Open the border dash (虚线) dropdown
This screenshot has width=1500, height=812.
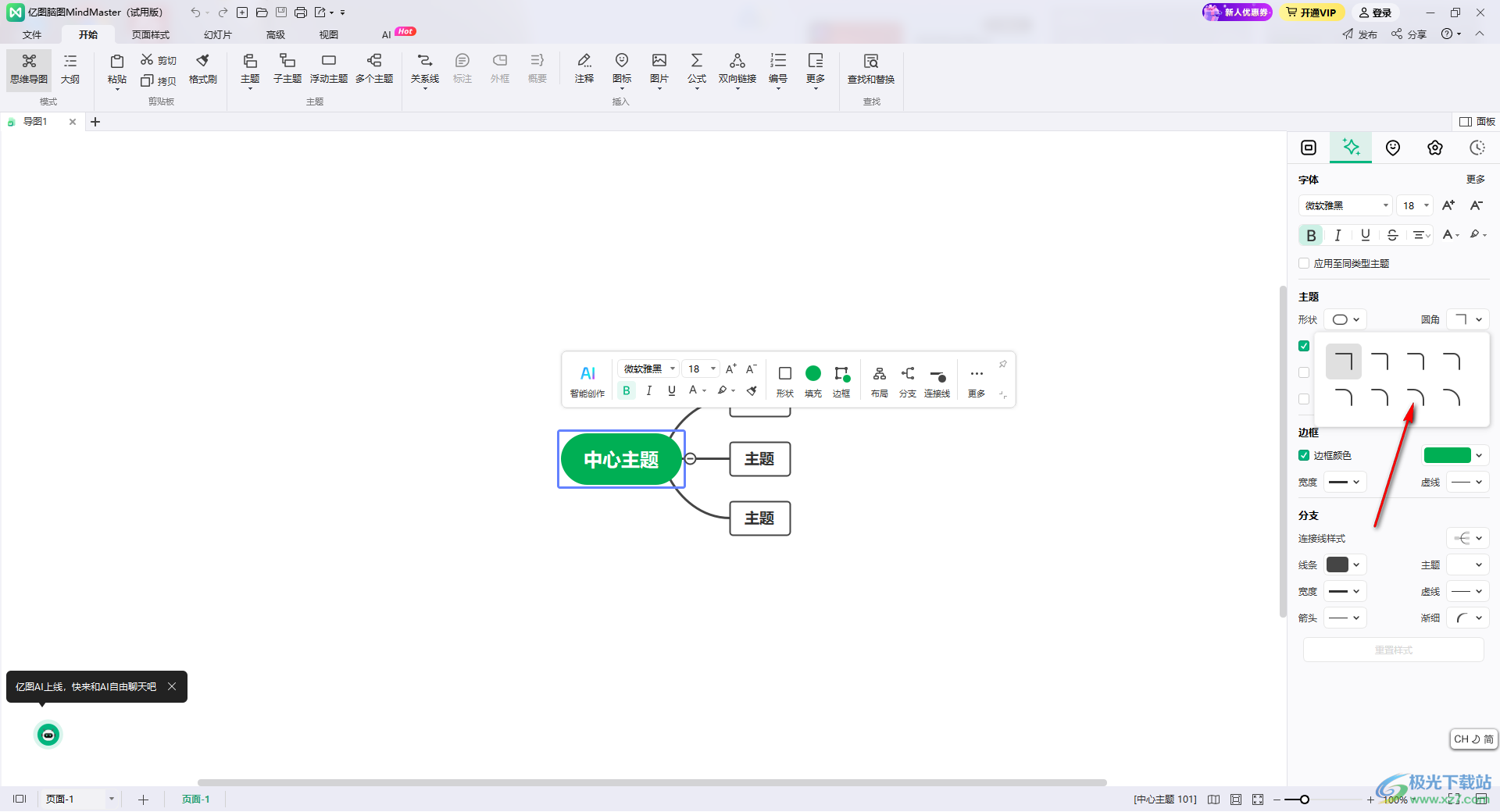tap(1468, 482)
